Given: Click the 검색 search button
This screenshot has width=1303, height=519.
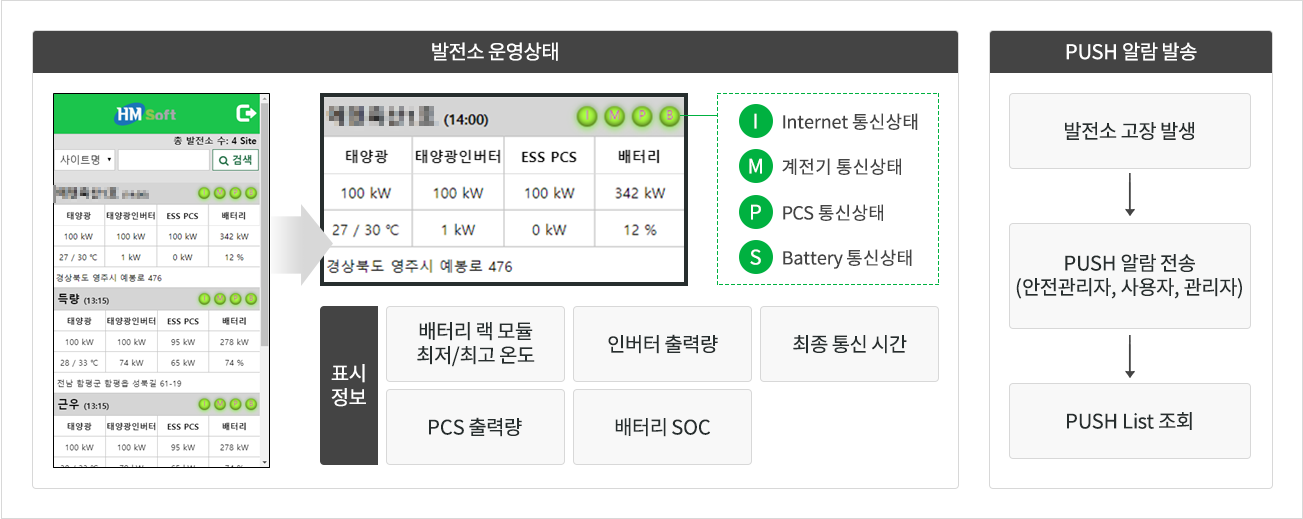Looking at the screenshot, I should pos(235,160).
